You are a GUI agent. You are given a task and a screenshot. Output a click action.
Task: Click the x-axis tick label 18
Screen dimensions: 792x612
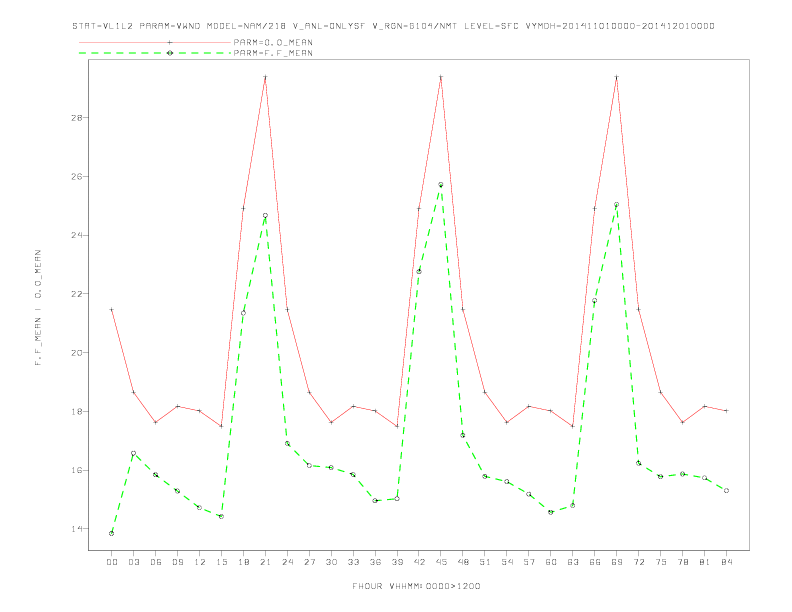point(243,562)
